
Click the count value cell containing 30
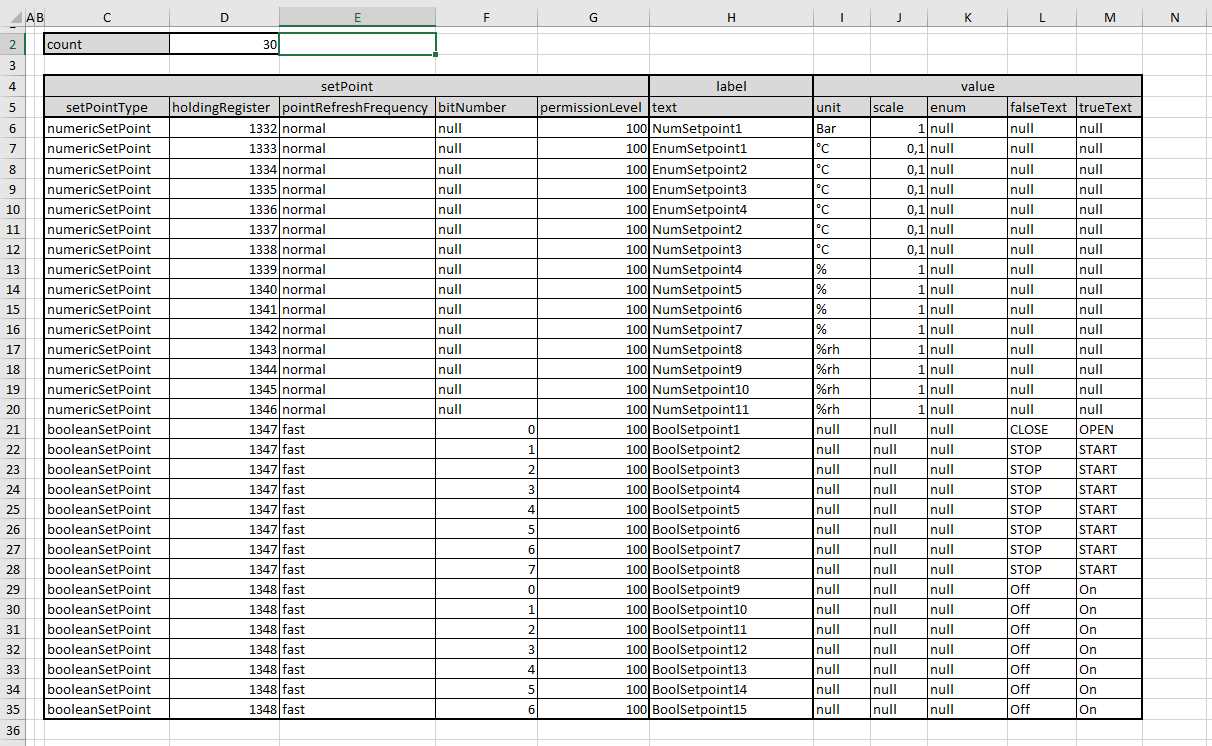(224, 44)
